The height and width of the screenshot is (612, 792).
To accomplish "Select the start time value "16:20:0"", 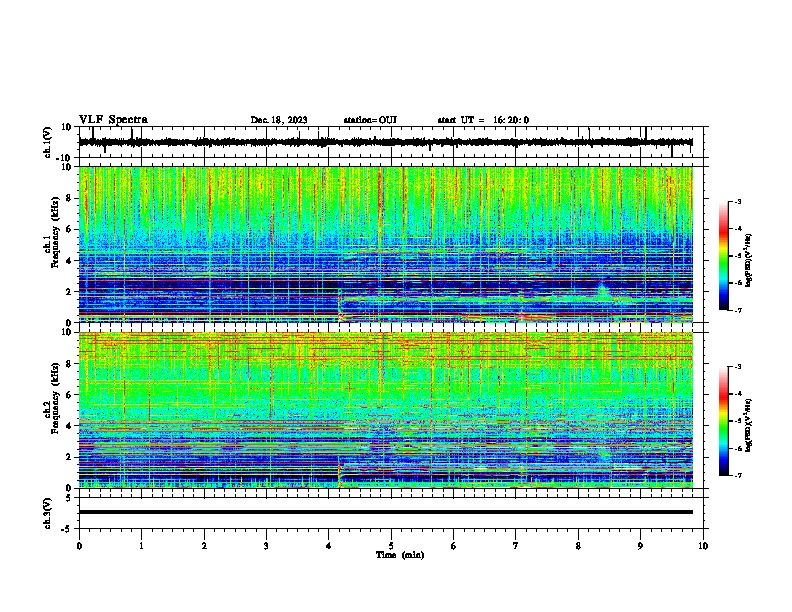I will [511, 120].
